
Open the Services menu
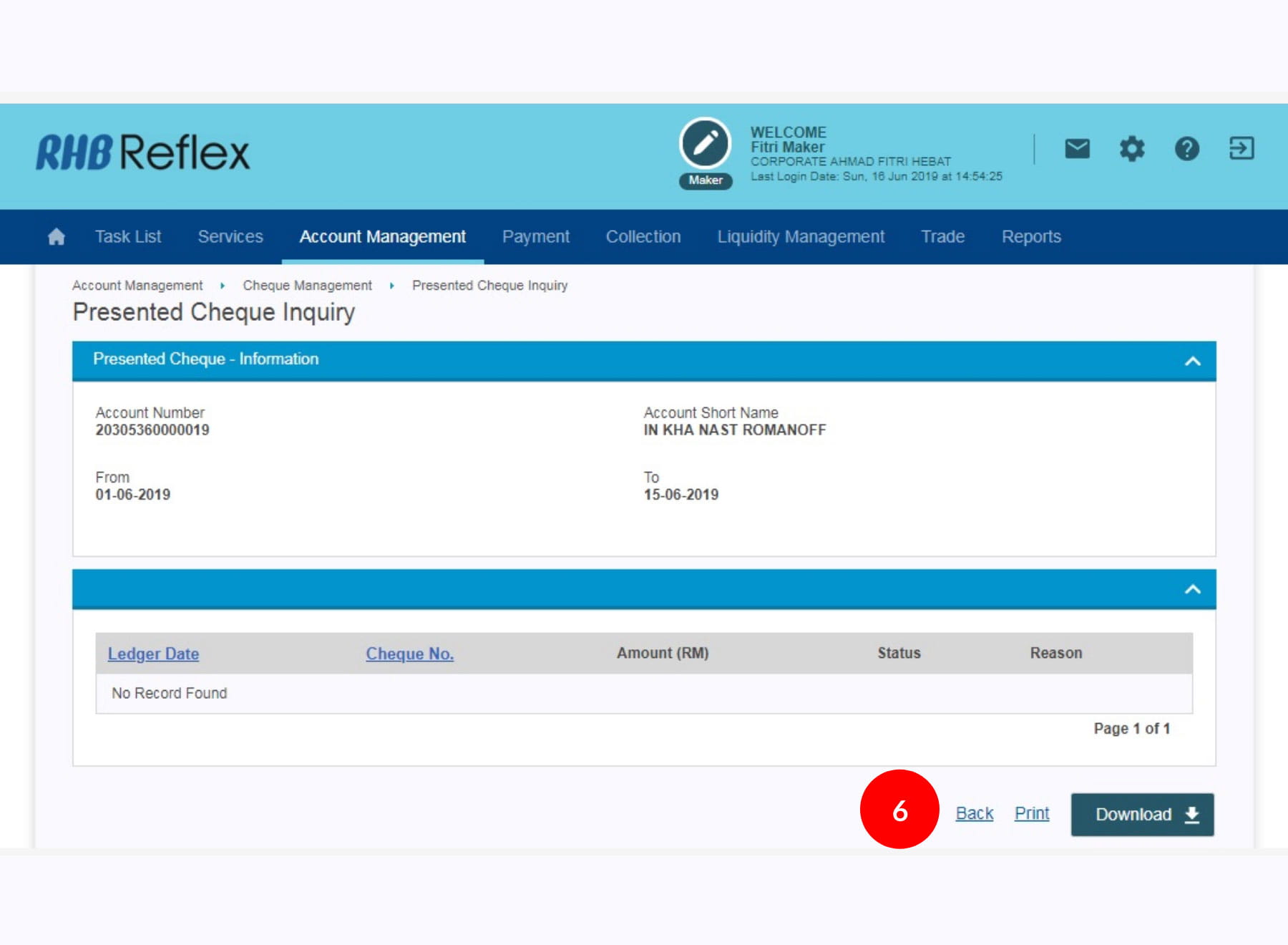click(x=230, y=237)
